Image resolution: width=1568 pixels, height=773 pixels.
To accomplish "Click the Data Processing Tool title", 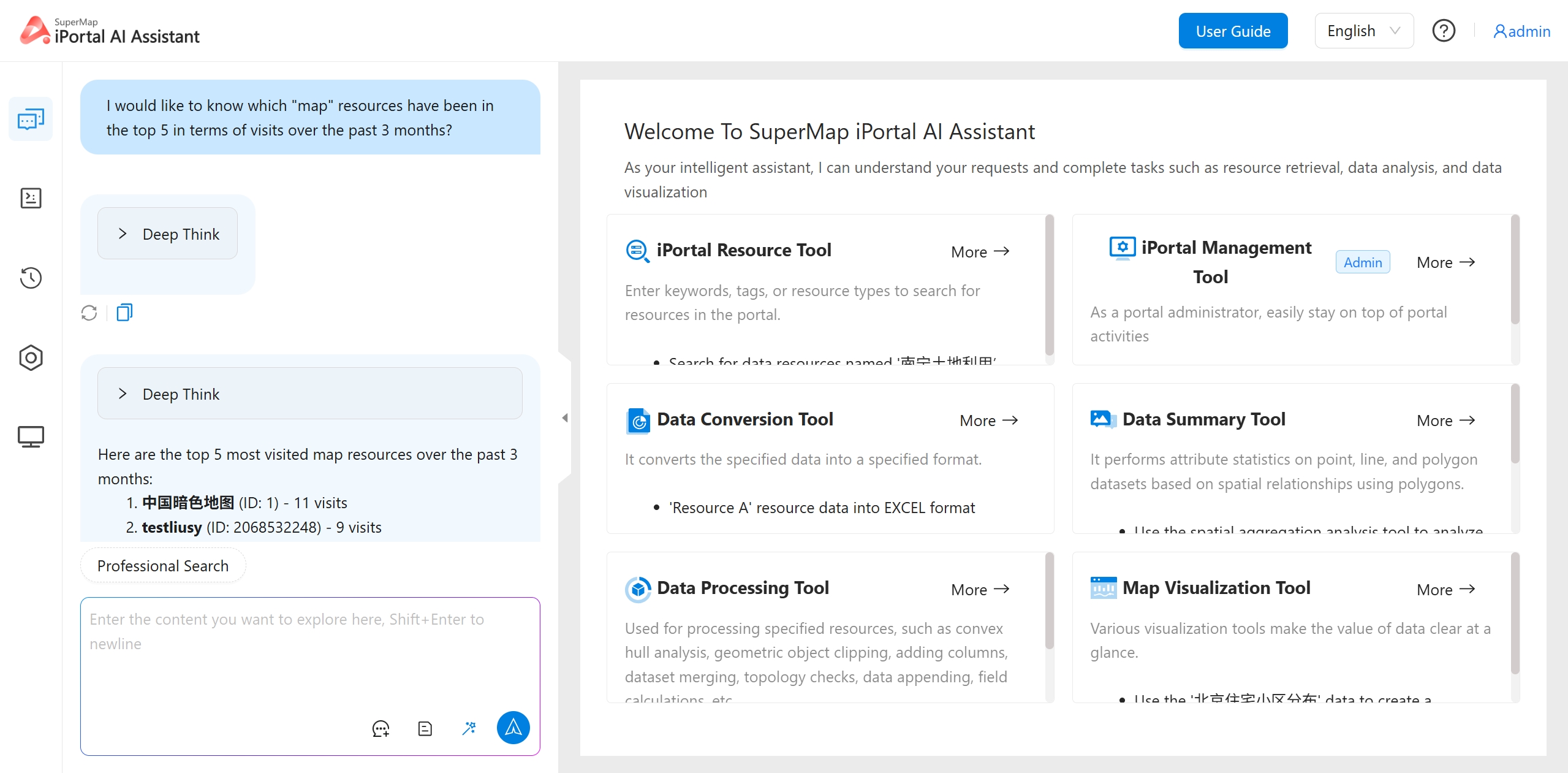I will pos(743,588).
